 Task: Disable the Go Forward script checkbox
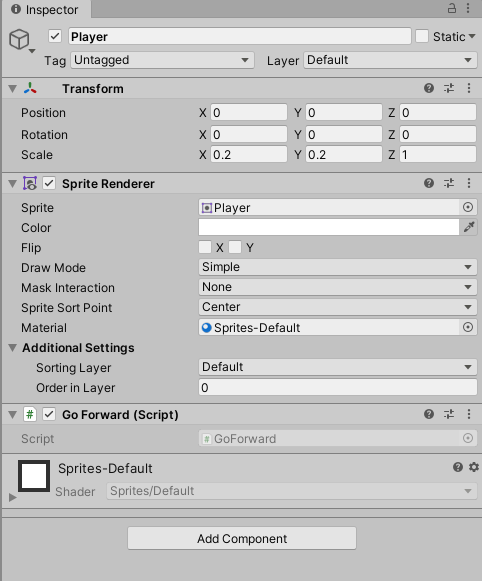49,414
